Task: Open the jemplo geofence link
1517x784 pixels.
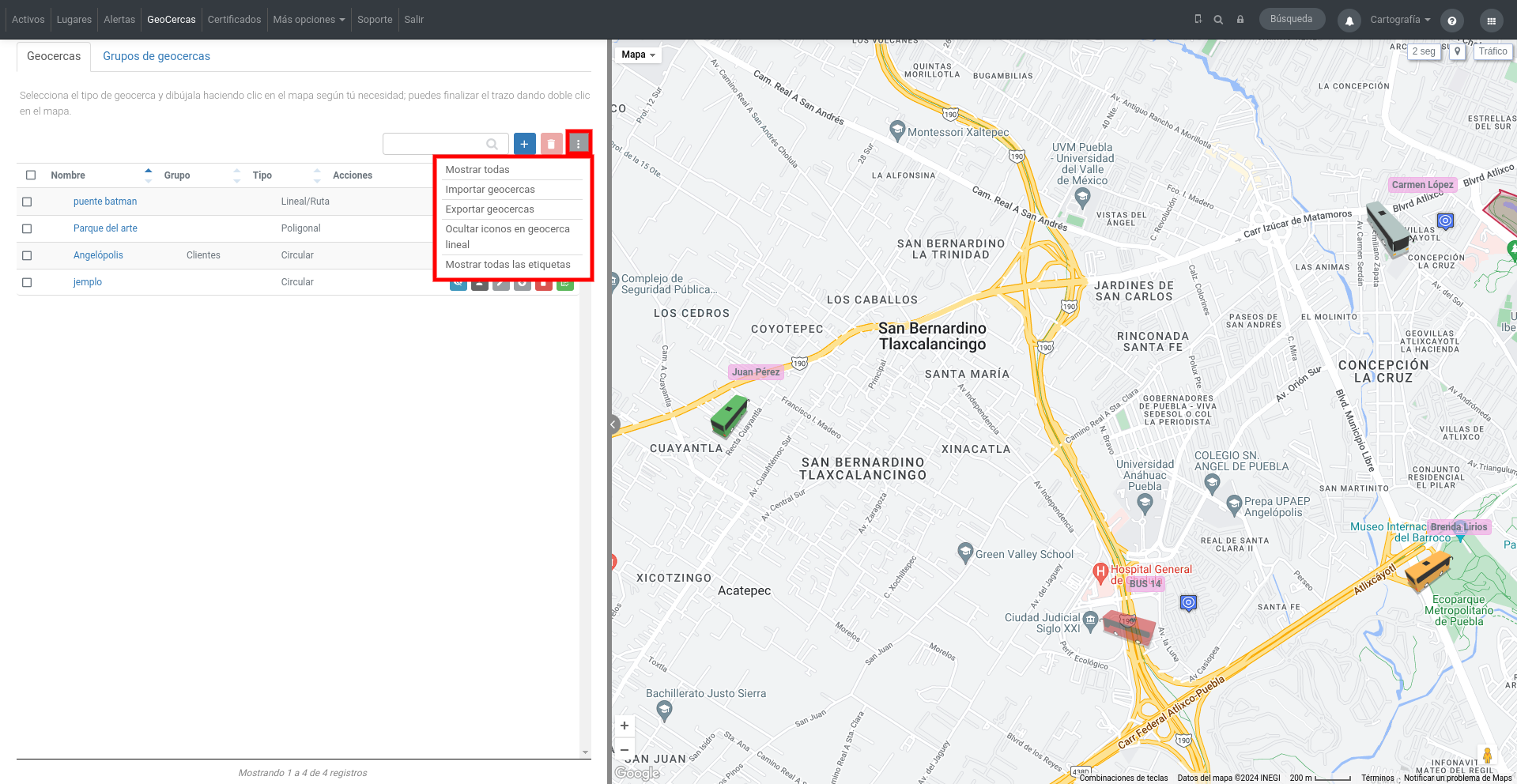Action: (88, 282)
